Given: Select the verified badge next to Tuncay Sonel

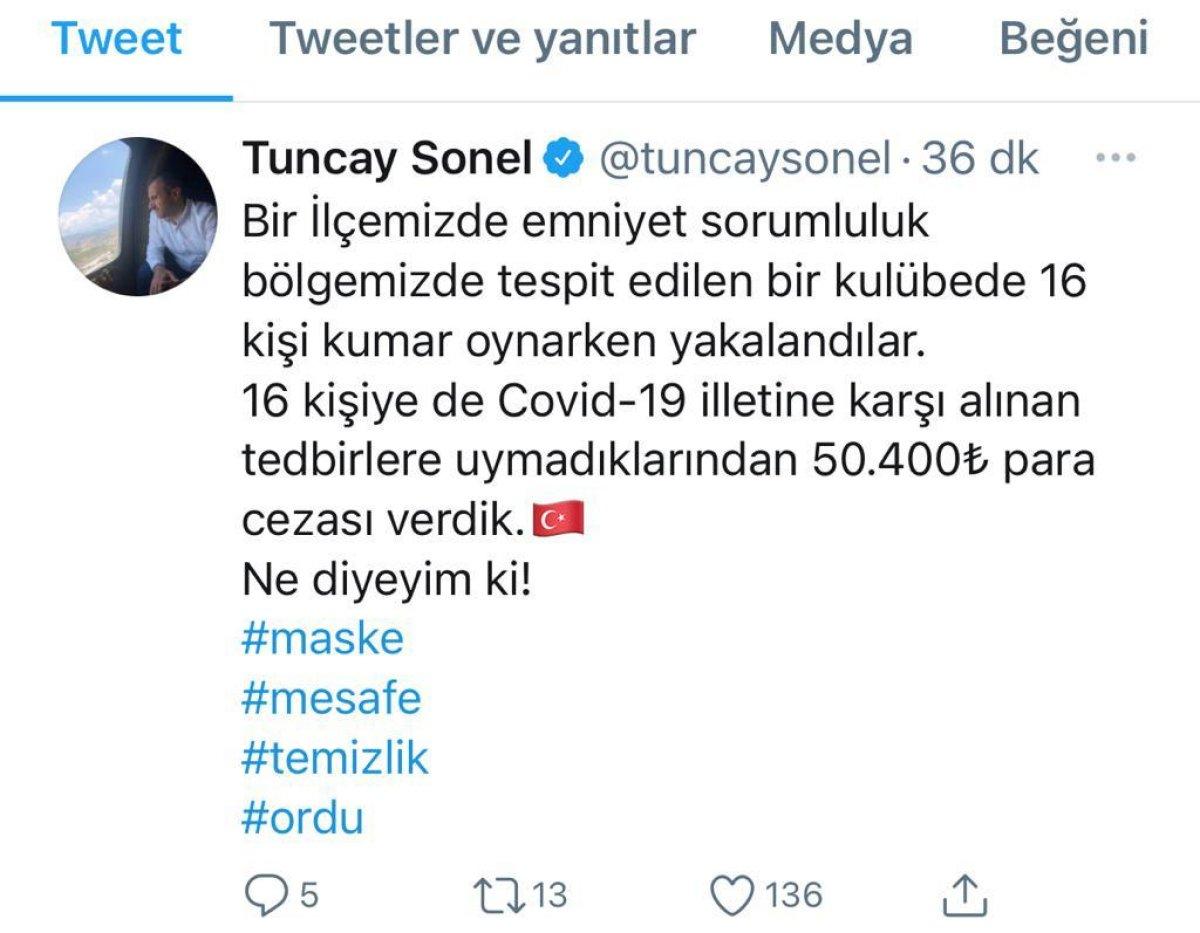Looking at the screenshot, I should pos(561,157).
